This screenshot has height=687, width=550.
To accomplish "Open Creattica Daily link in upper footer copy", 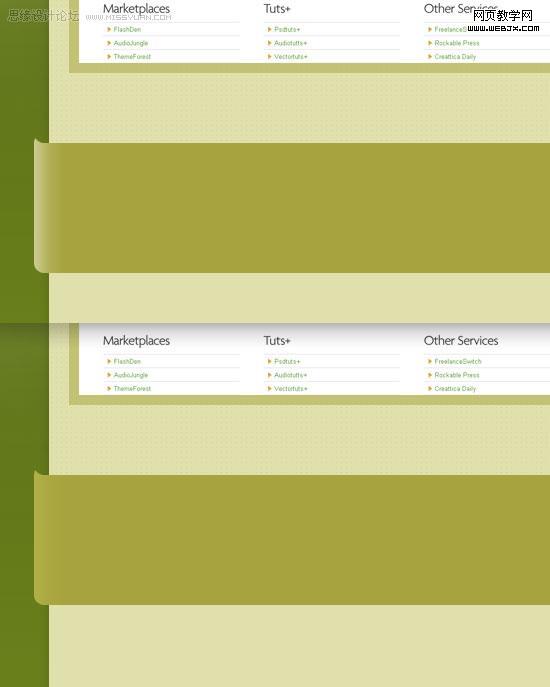I will (455, 57).
